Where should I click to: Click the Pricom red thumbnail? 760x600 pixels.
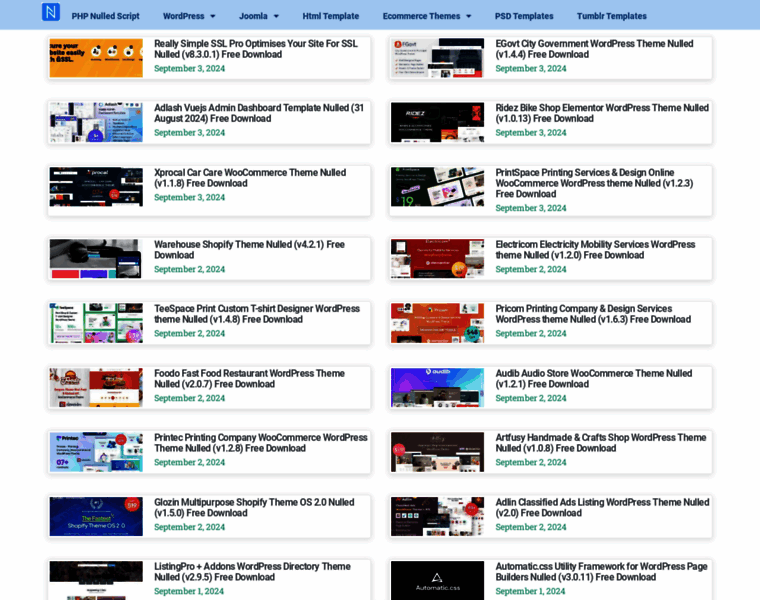tap(437, 323)
